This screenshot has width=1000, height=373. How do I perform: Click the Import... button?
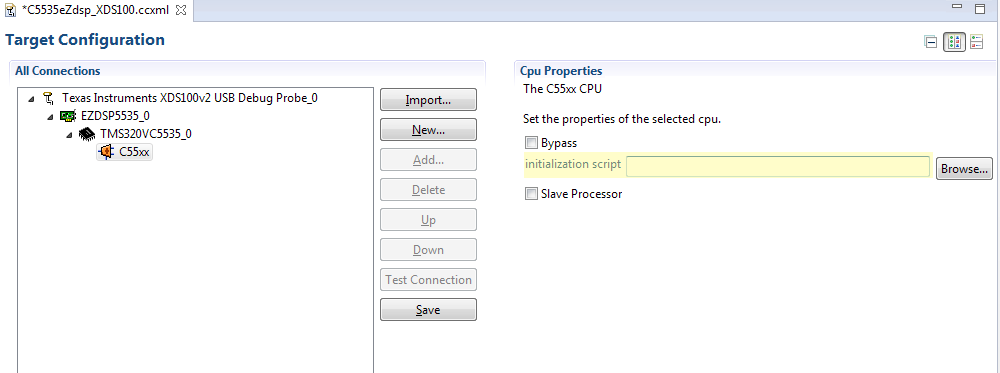429,100
